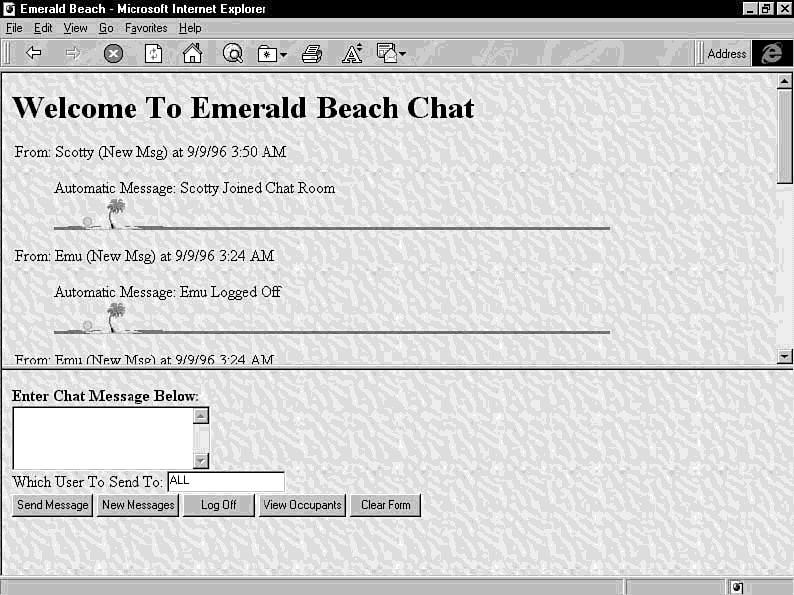Click the Clear Form button
This screenshot has height=595, width=794.
click(x=385, y=505)
